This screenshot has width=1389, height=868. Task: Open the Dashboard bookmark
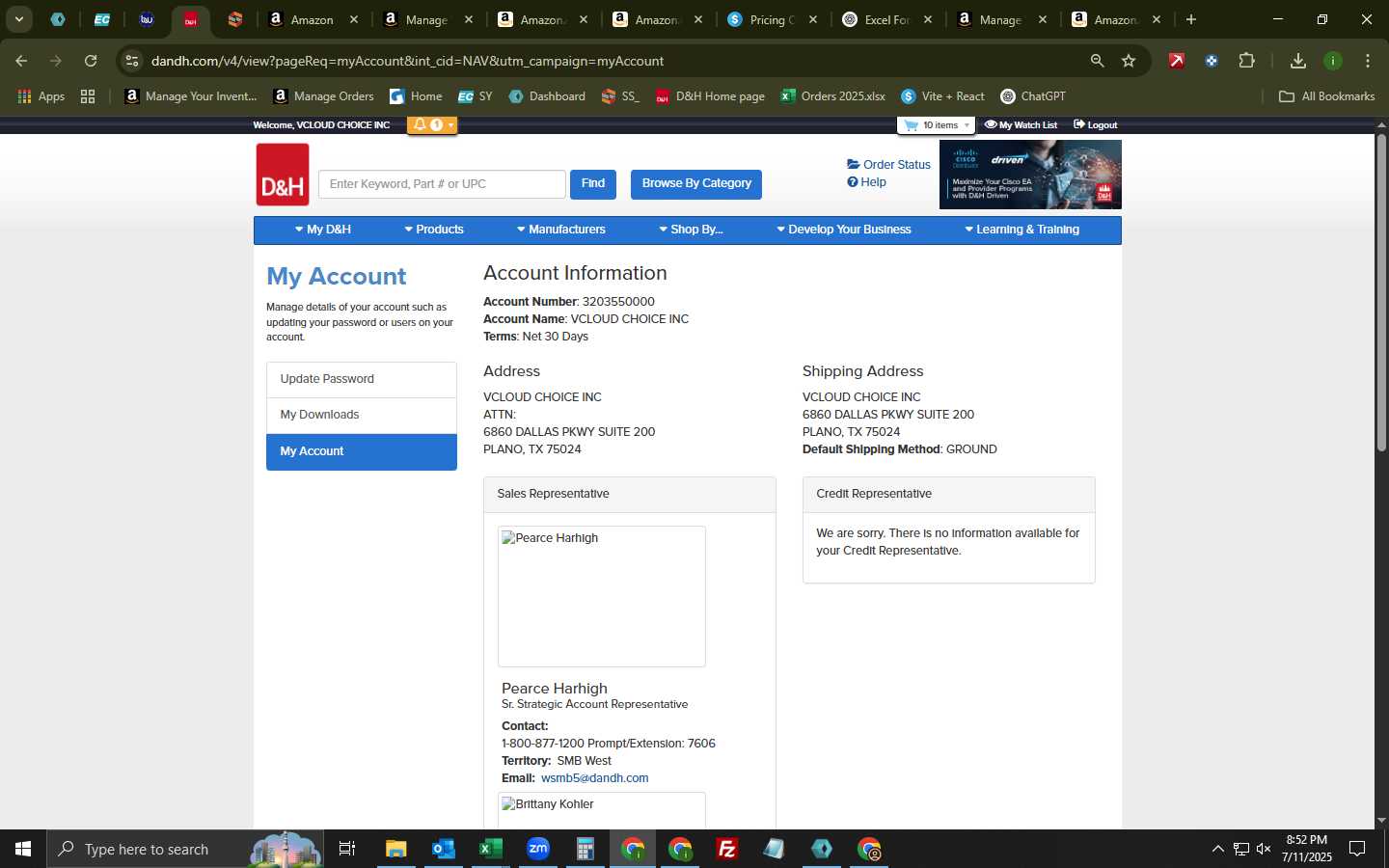point(547,96)
